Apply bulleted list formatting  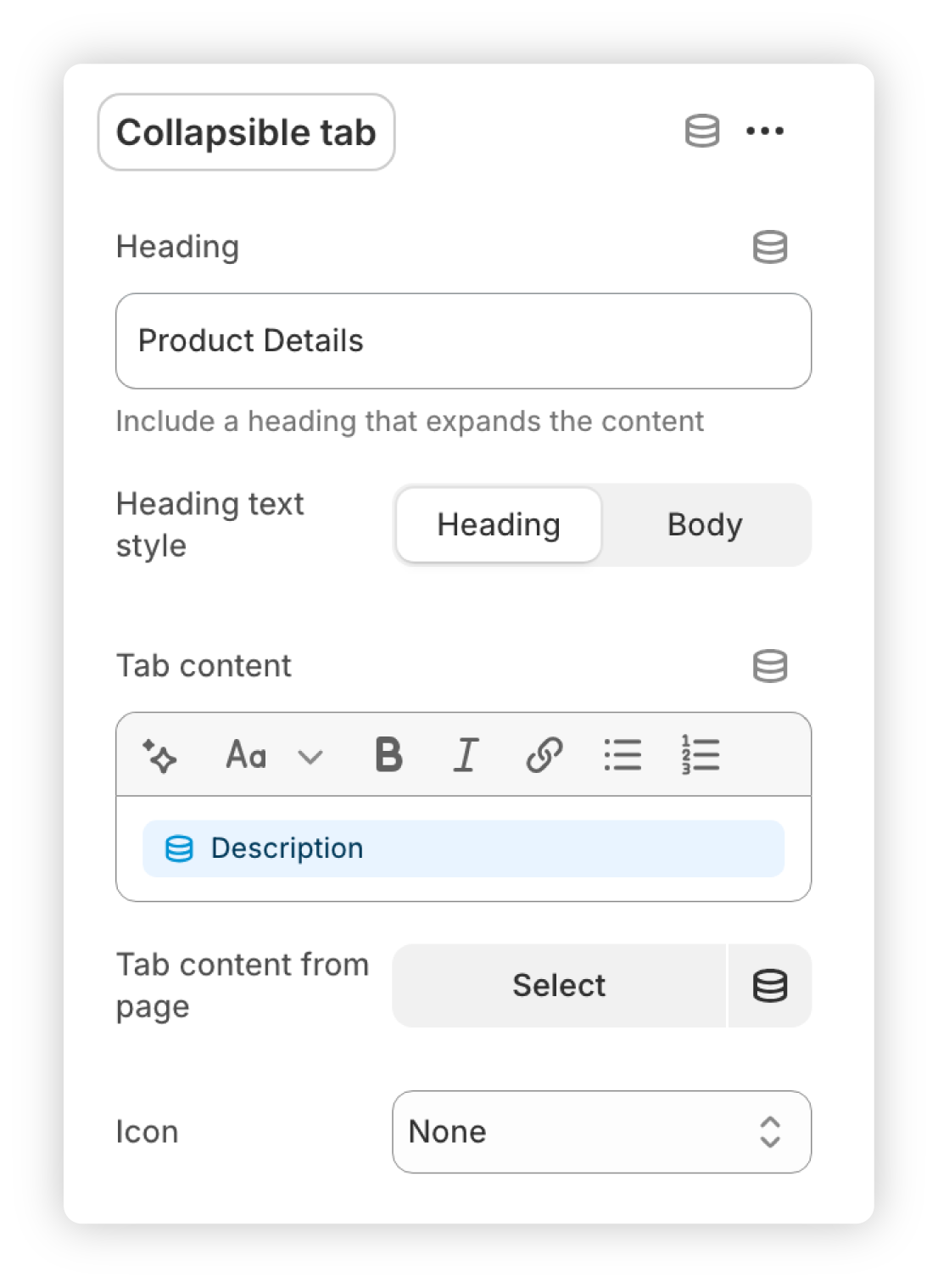pos(623,754)
